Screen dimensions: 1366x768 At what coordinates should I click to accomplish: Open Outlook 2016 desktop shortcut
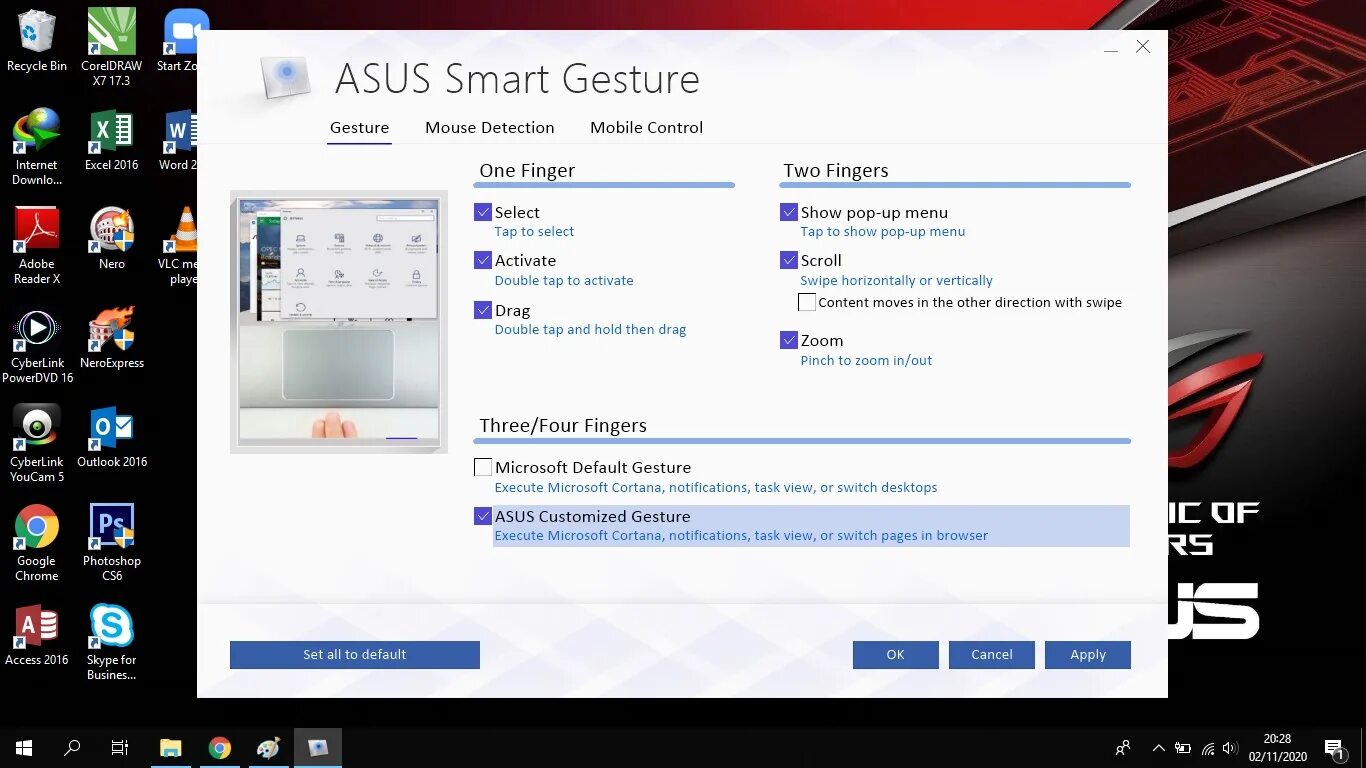[112, 437]
